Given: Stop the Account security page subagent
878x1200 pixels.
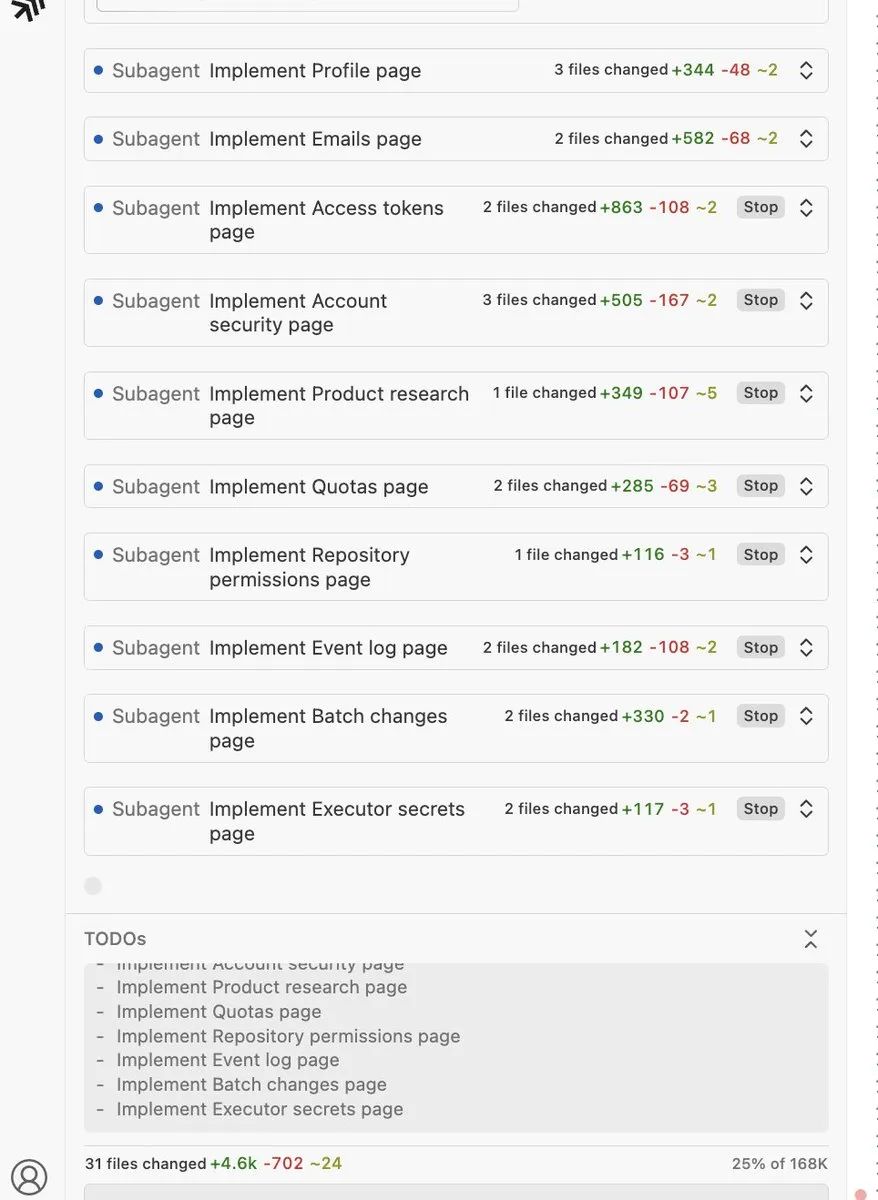Looking at the screenshot, I should point(760,300).
